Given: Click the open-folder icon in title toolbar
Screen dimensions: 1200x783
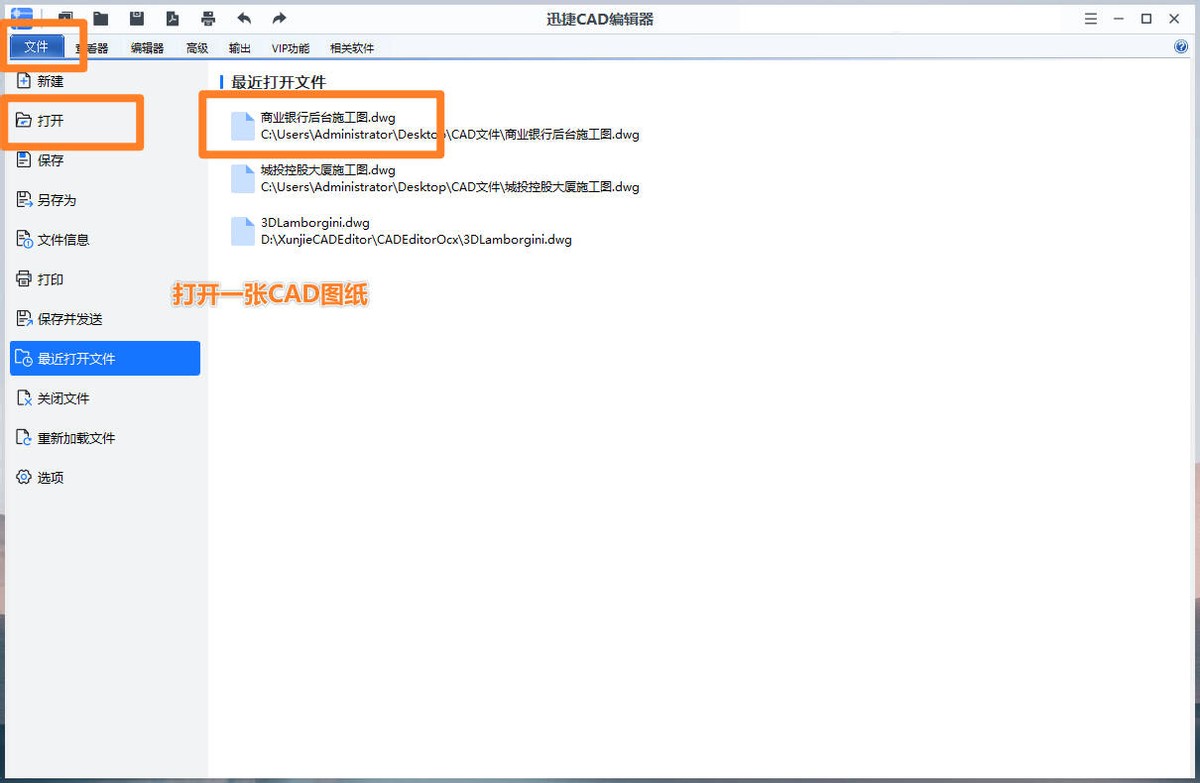Looking at the screenshot, I should click(101, 18).
